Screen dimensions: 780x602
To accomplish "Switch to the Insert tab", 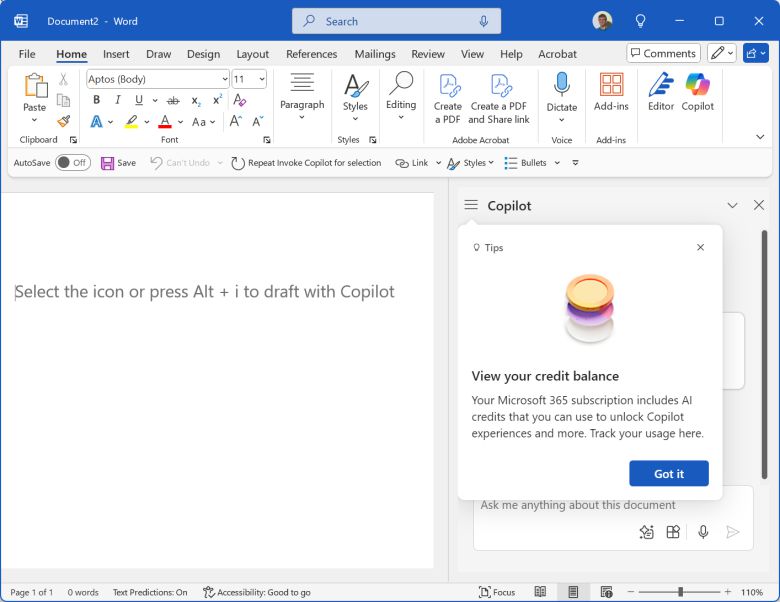I will [x=116, y=54].
